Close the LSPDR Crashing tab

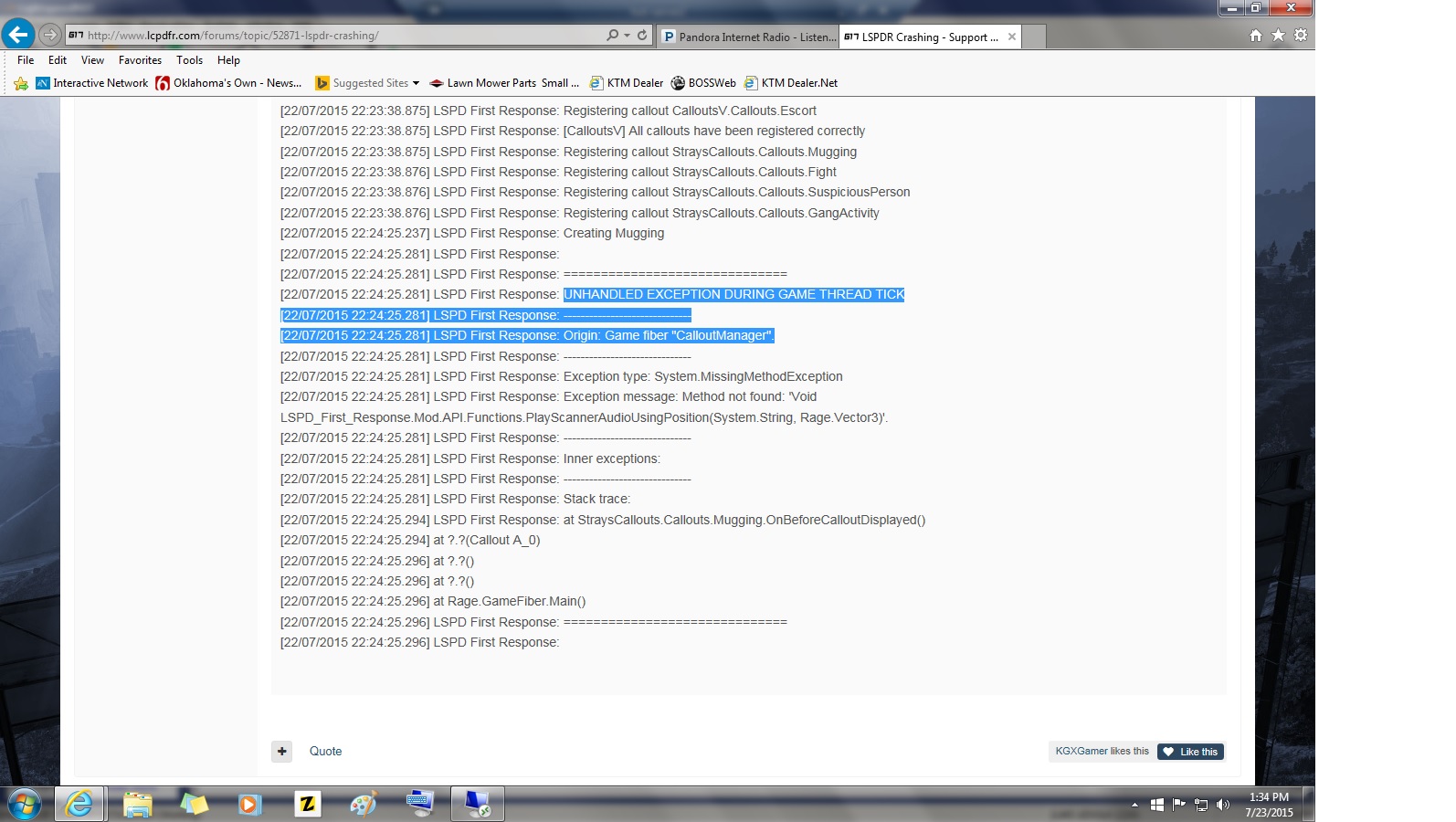pyautogui.click(x=1011, y=37)
